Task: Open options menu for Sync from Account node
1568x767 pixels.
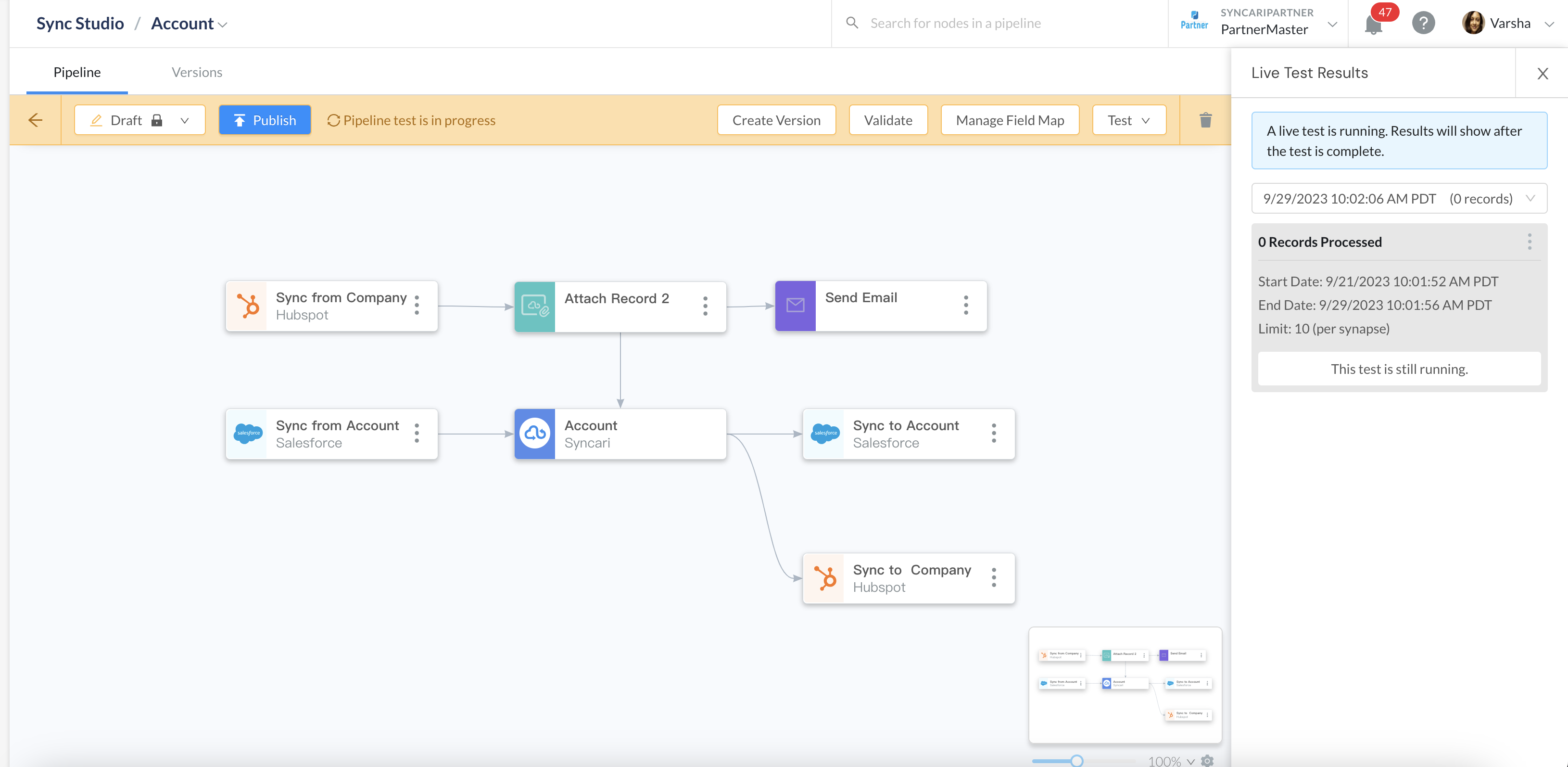Action: tap(417, 433)
